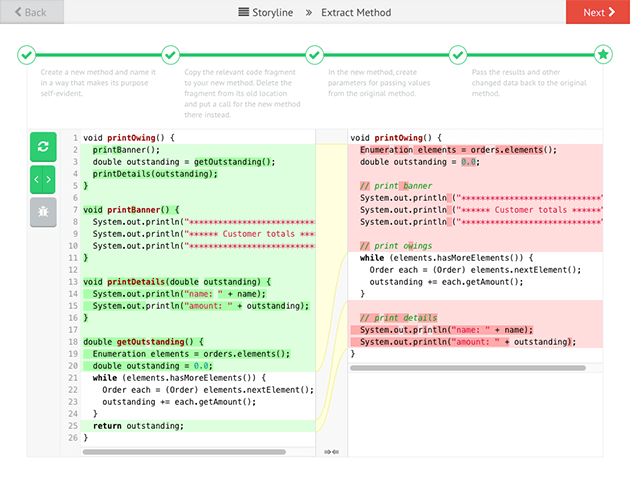Click the green progress bar between steps one and two
Image resolution: width=640 pixels, height=480 pixels.
99,54
